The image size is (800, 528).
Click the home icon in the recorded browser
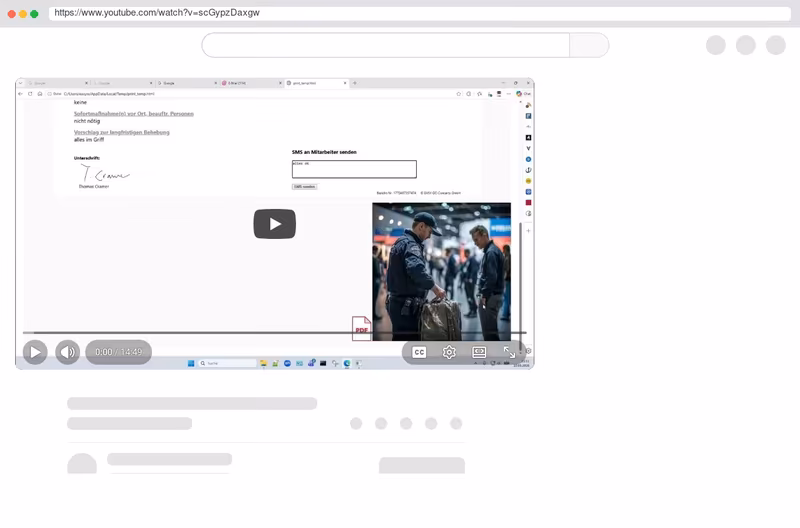pyautogui.click(x=40, y=94)
